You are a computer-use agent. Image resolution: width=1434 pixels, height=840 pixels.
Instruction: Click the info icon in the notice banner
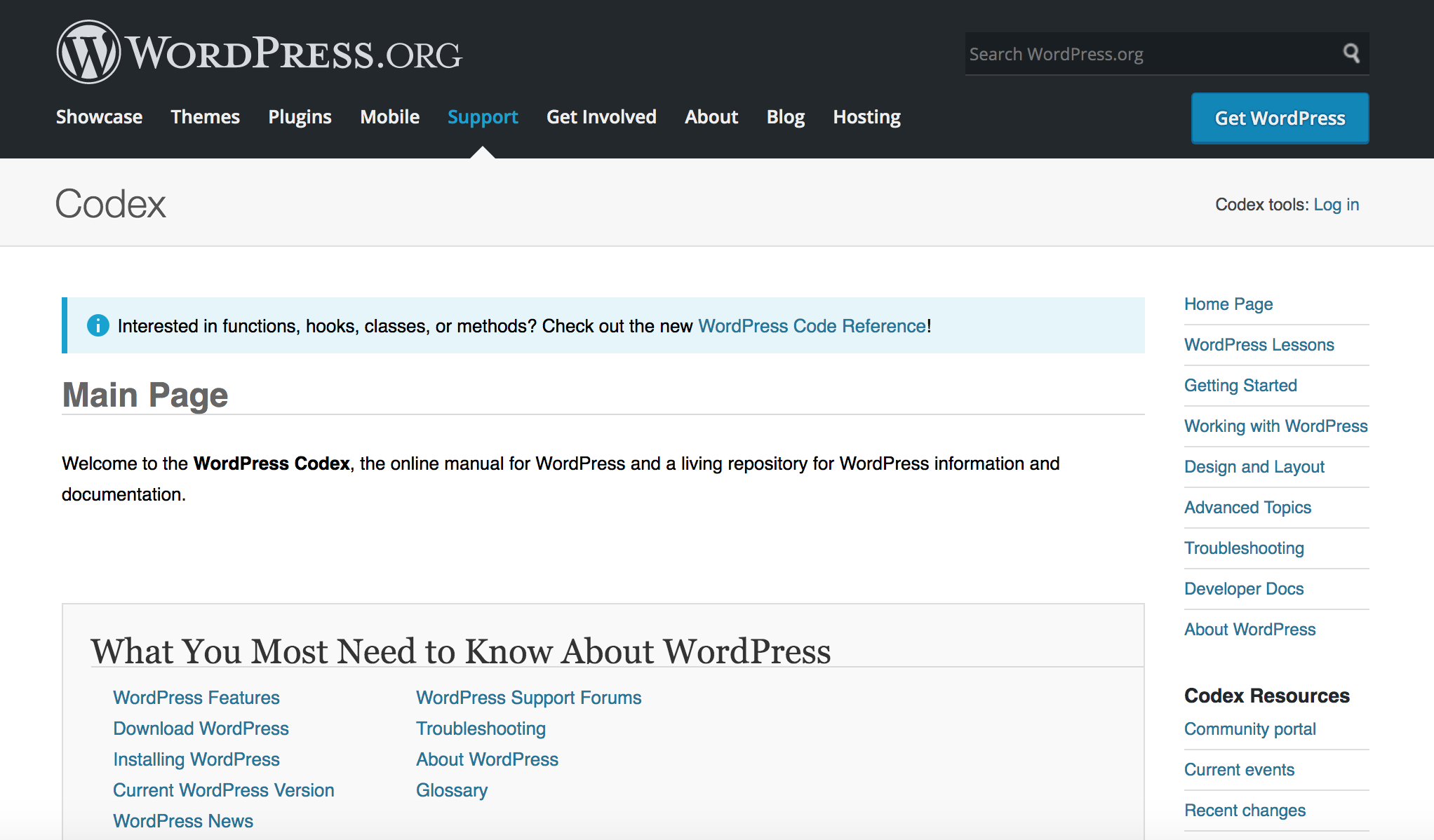(98, 325)
